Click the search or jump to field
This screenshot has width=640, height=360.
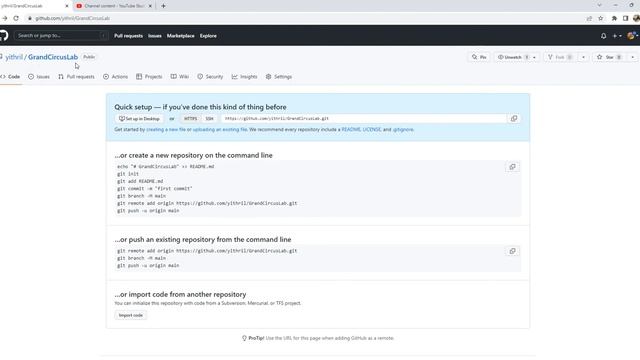point(61,36)
